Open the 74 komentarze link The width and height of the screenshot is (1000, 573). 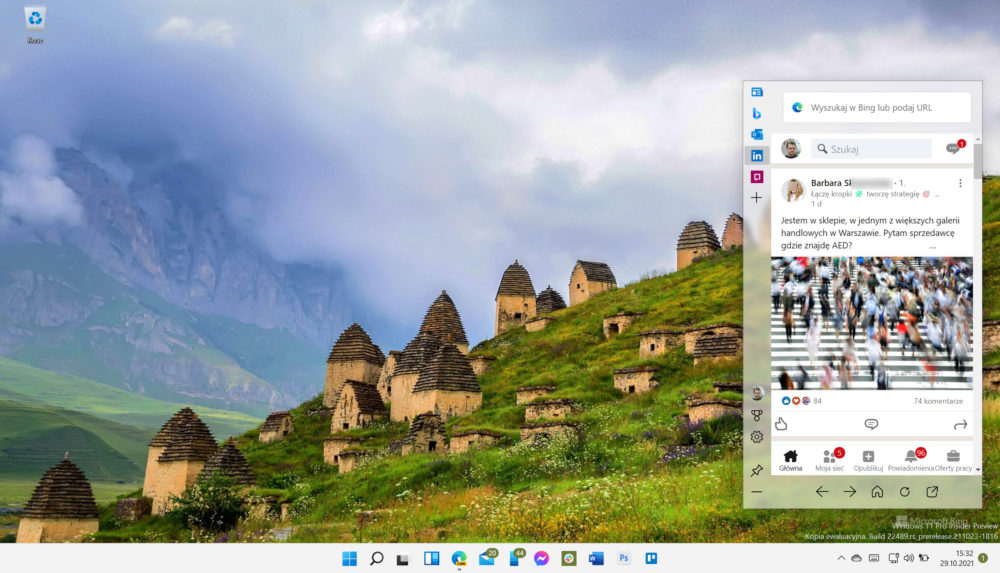(938, 401)
